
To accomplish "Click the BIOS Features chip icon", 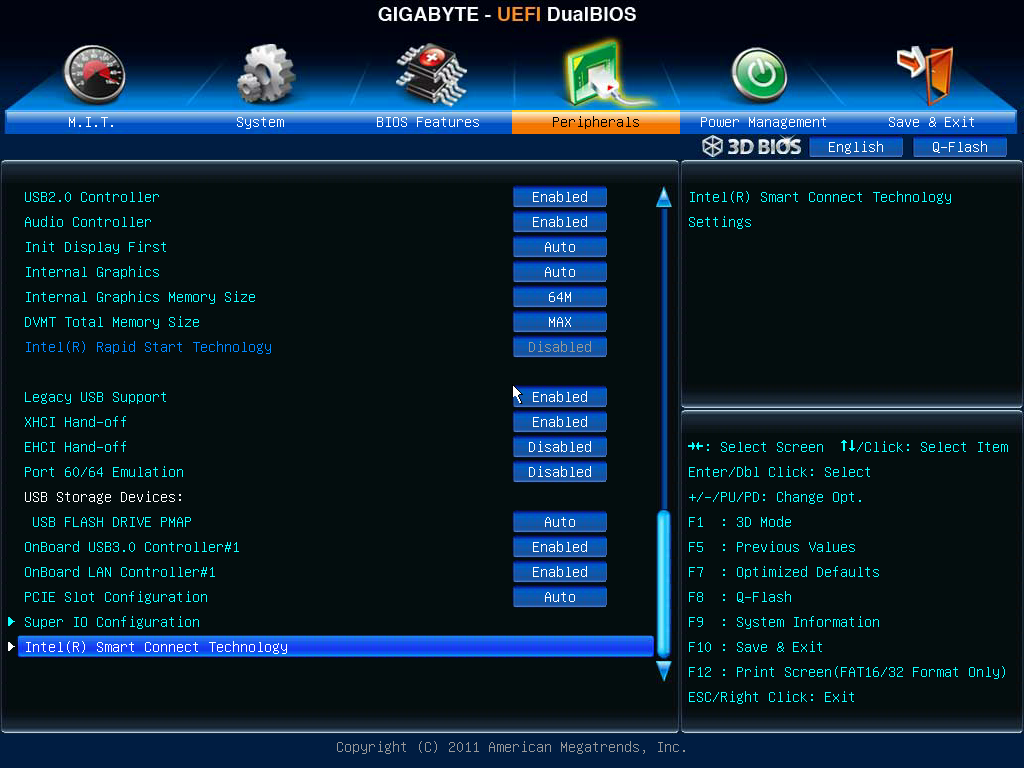I will pos(432,75).
